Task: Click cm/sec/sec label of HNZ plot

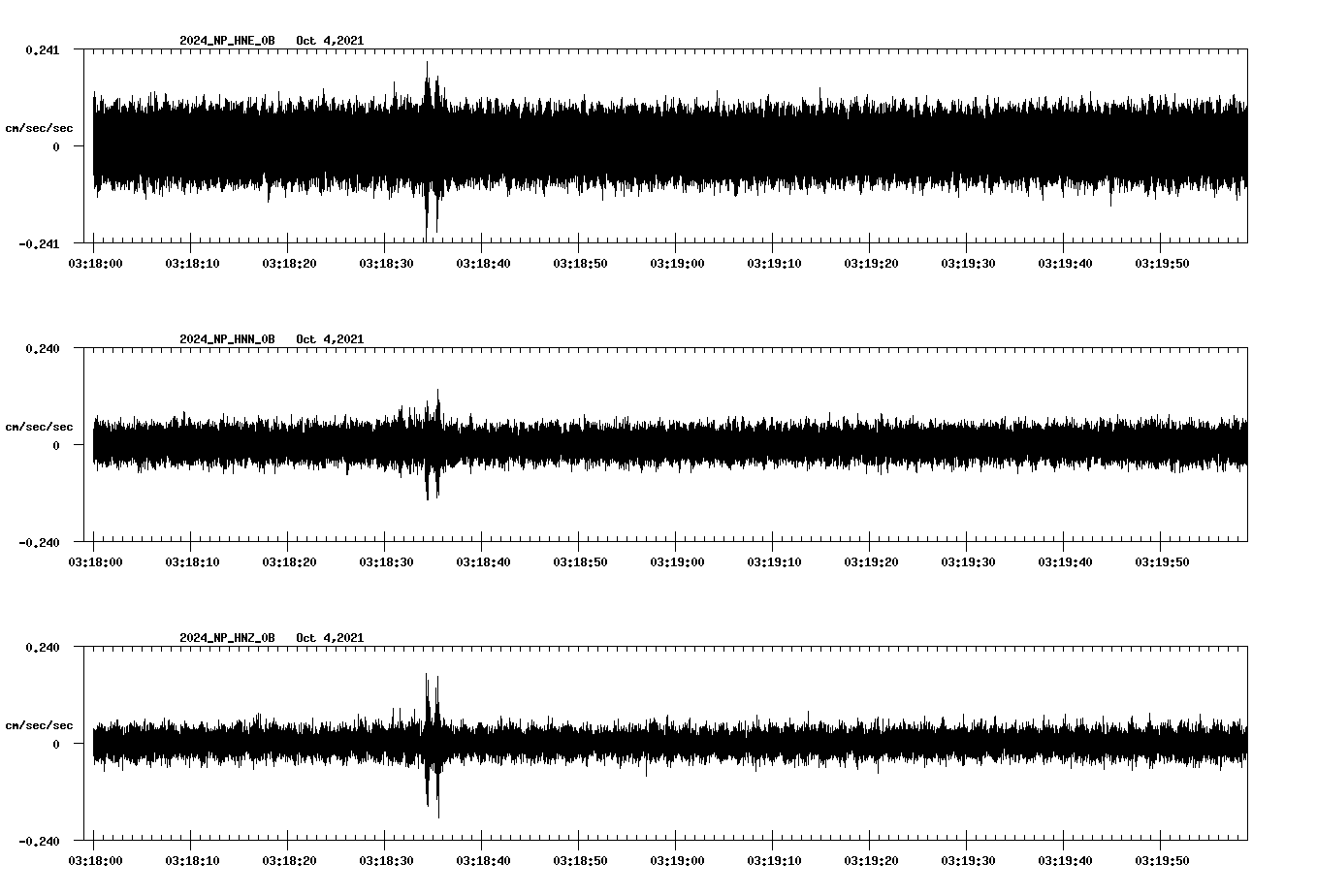Action: (39, 725)
